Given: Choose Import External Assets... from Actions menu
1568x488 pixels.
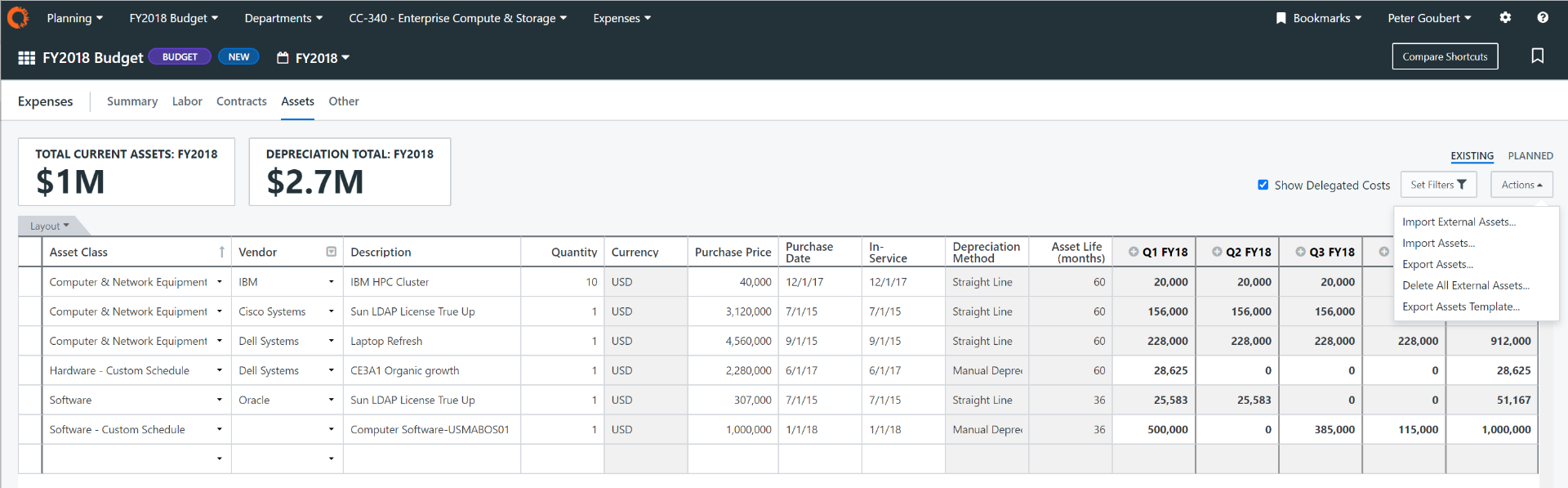Looking at the screenshot, I should click(x=1459, y=222).
